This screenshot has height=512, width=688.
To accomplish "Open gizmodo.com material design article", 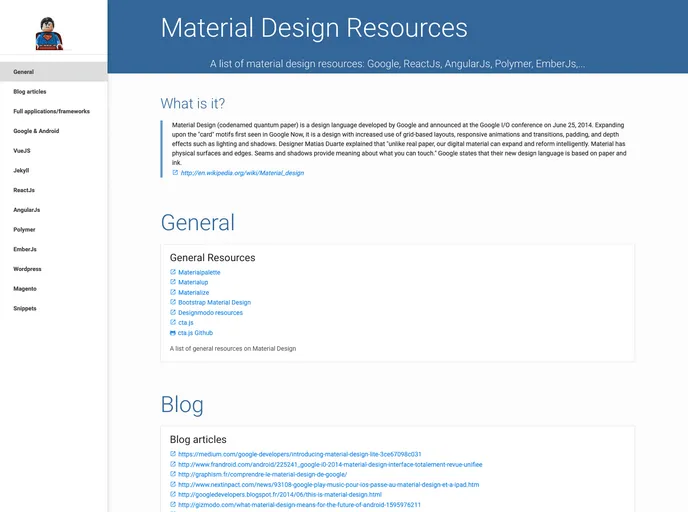I will (x=299, y=505).
